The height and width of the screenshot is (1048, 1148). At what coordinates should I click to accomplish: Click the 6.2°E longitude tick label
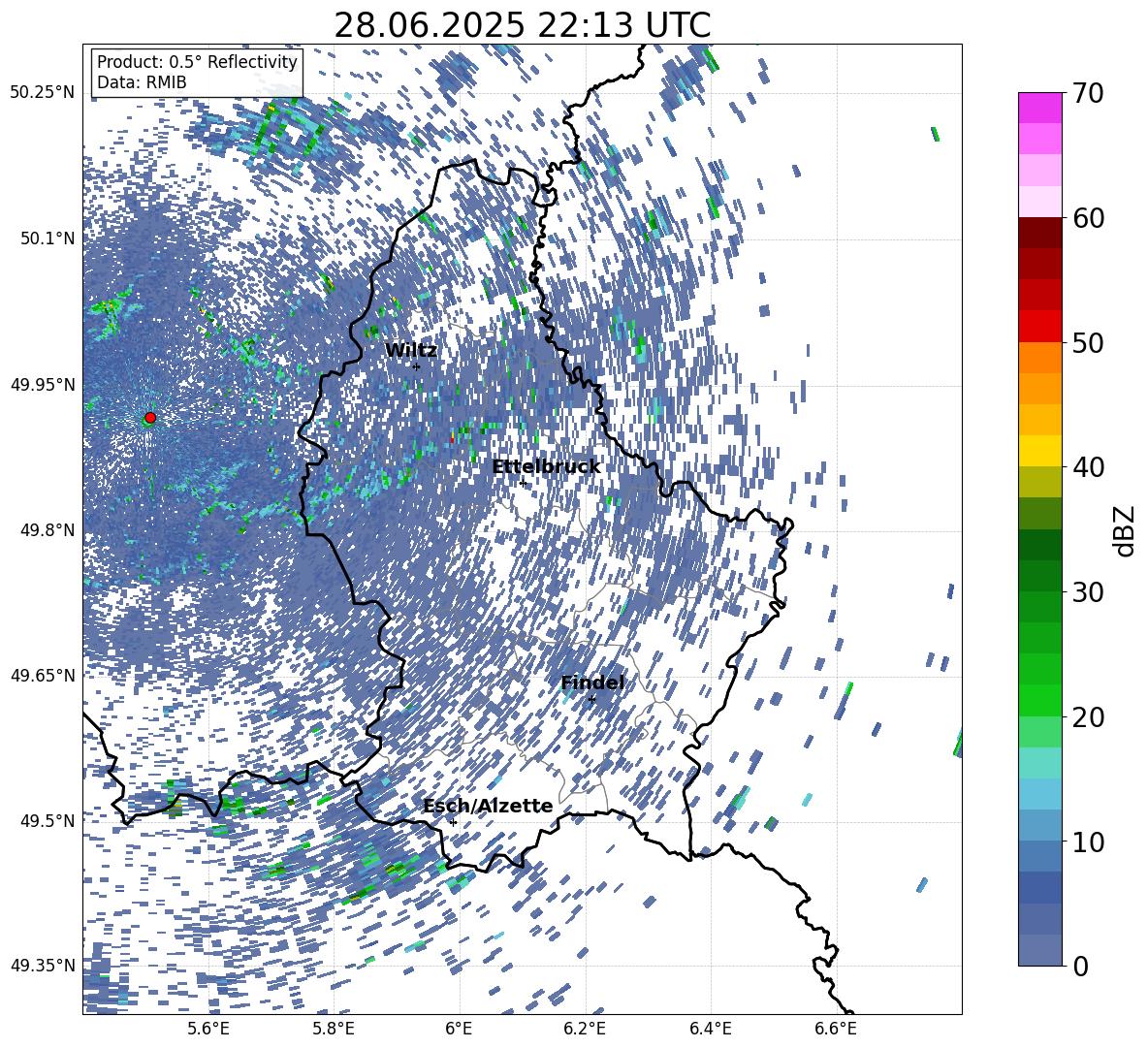tap(585, 1029)
